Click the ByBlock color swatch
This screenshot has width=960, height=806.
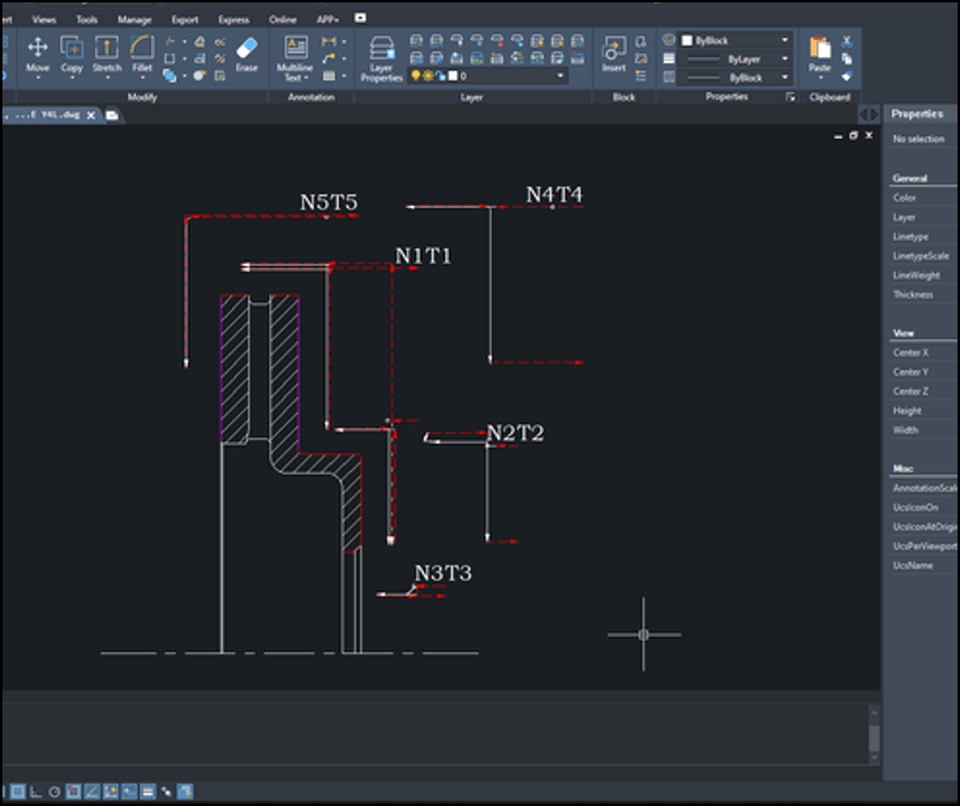(x=688, y=40)
